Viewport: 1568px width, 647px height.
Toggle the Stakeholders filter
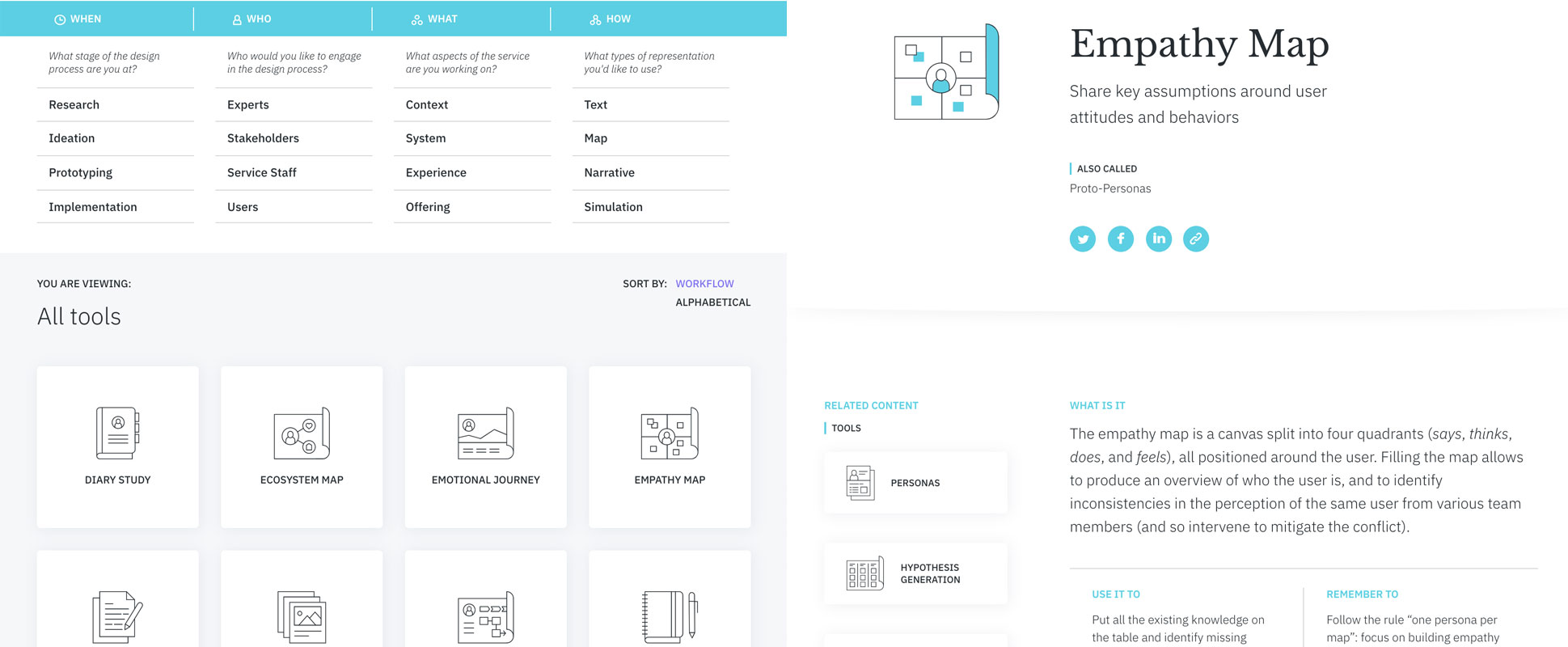263,138
